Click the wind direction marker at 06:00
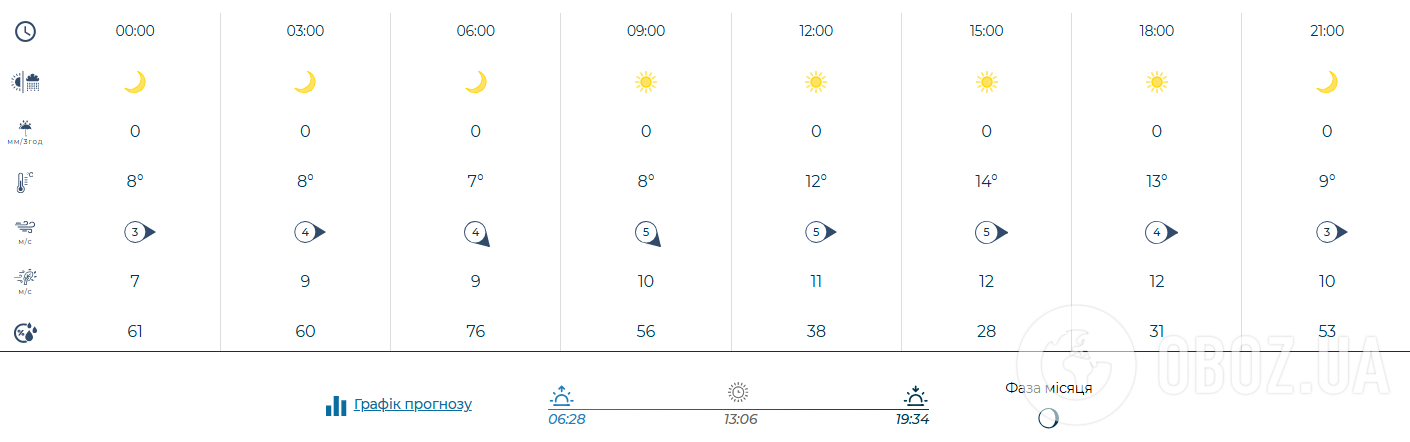Viewport: 1410px width, 442px height. 477,233
